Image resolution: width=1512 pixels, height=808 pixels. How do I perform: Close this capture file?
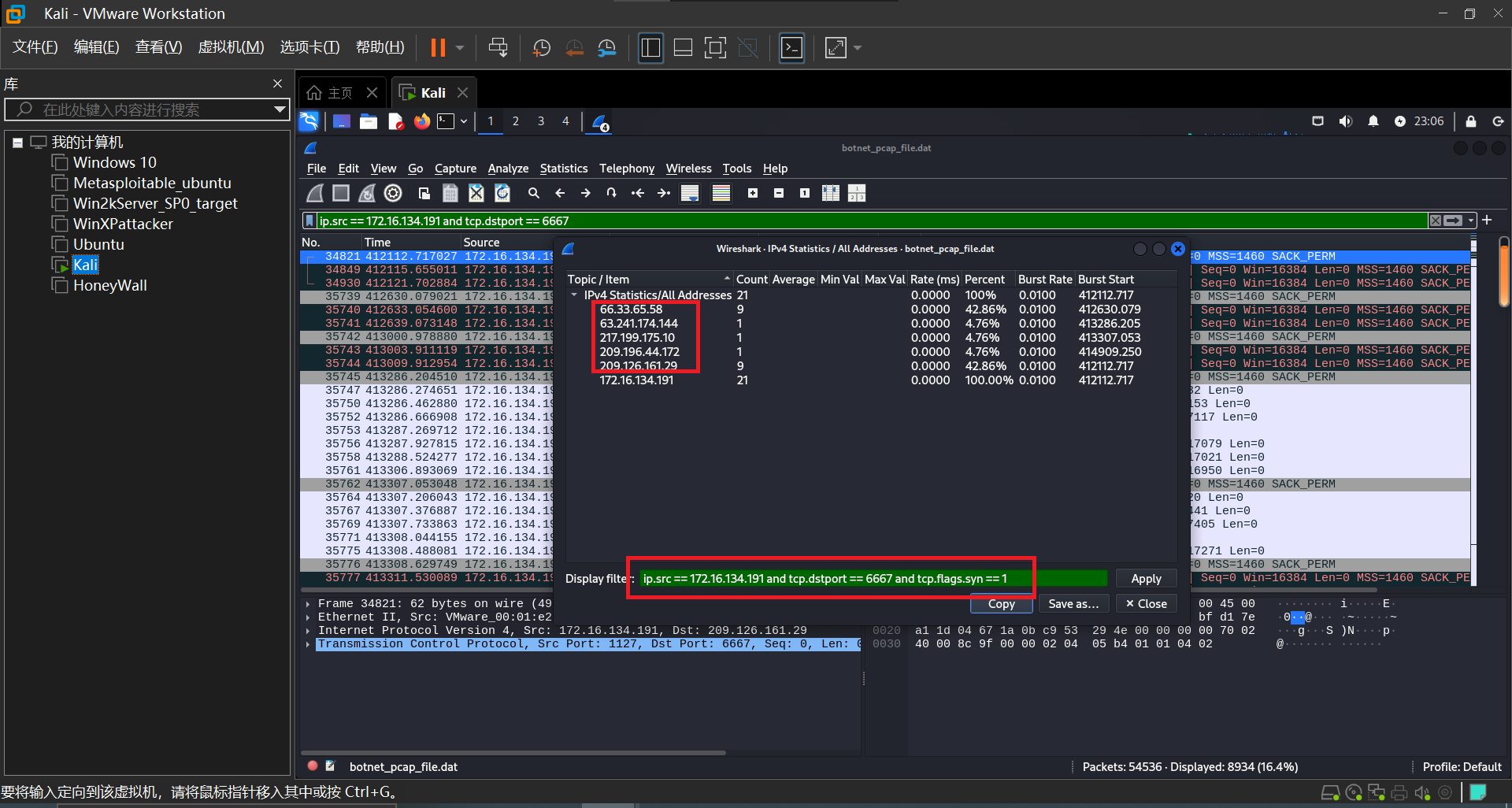click(476, 193)
